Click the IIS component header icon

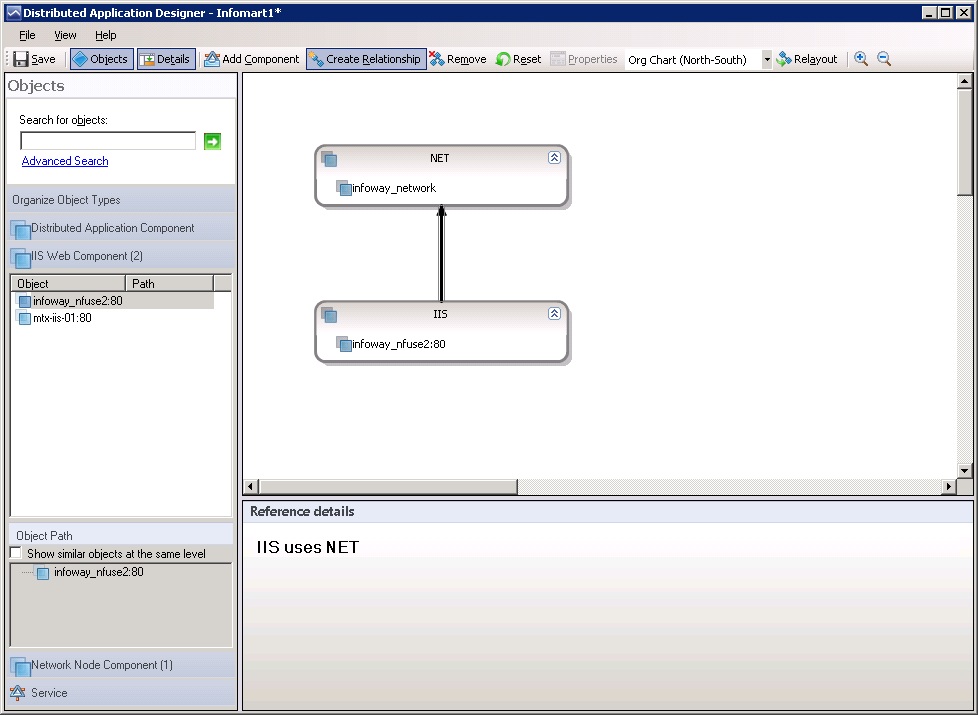click(329, 315)
